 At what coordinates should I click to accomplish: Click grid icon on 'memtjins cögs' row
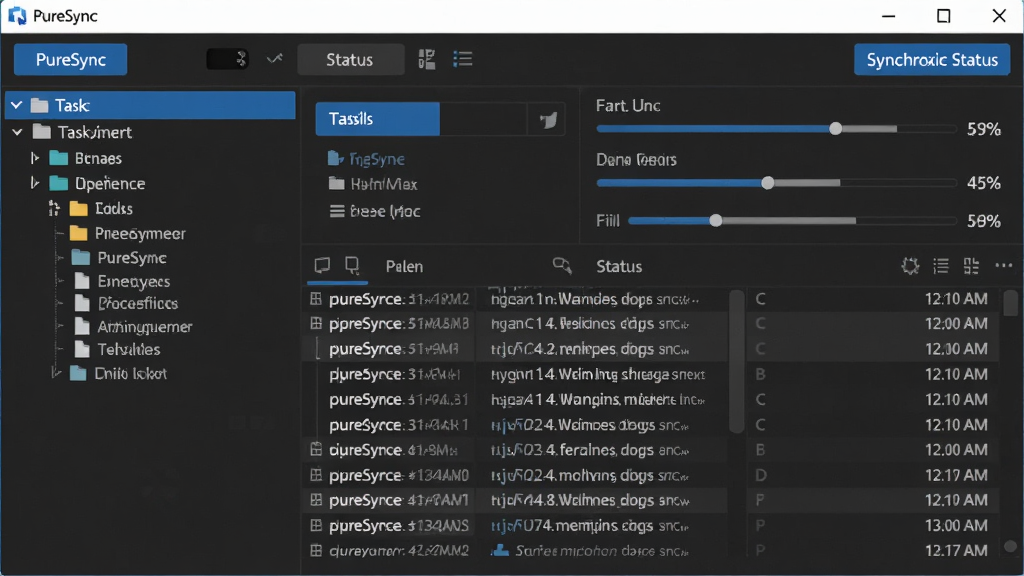point(316,525)
